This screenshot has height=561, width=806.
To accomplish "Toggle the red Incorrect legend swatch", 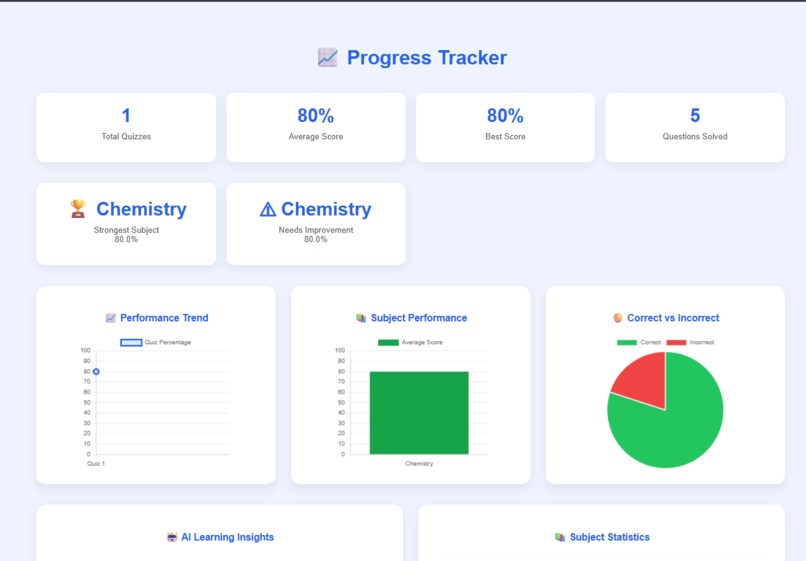I will [676, 342].
